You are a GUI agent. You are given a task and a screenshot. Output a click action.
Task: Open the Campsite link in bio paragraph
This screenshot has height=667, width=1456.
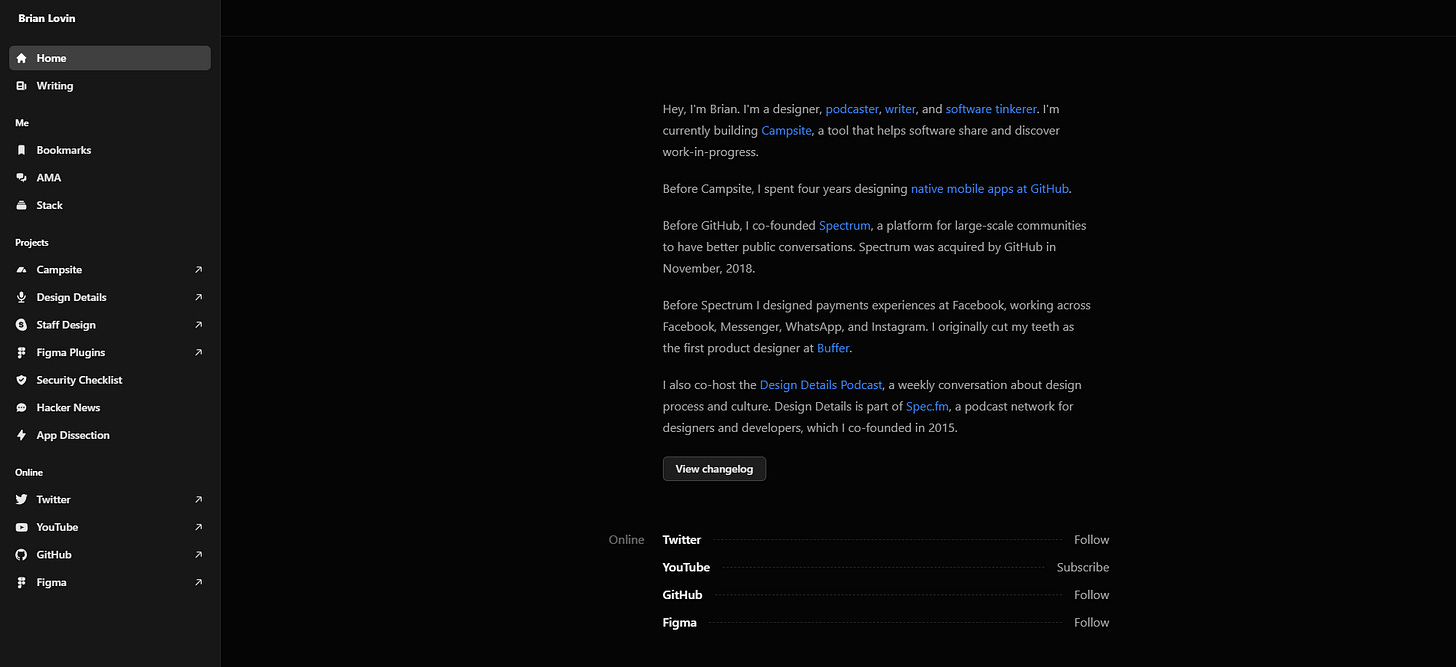787,131
